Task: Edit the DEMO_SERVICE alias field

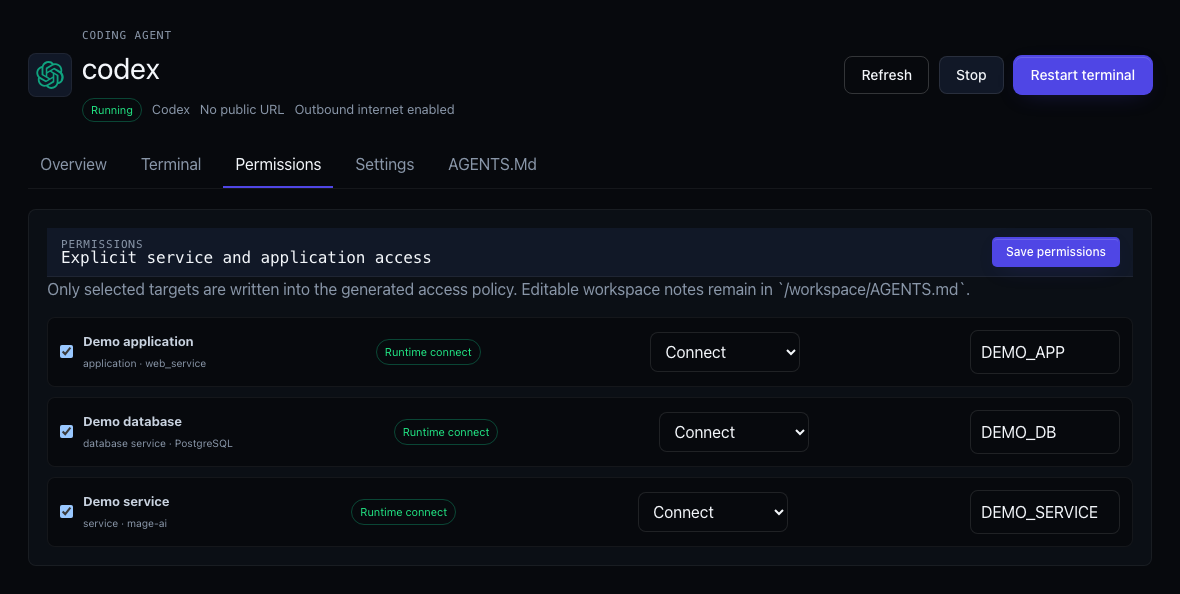Action: [x=1045, y=512]
